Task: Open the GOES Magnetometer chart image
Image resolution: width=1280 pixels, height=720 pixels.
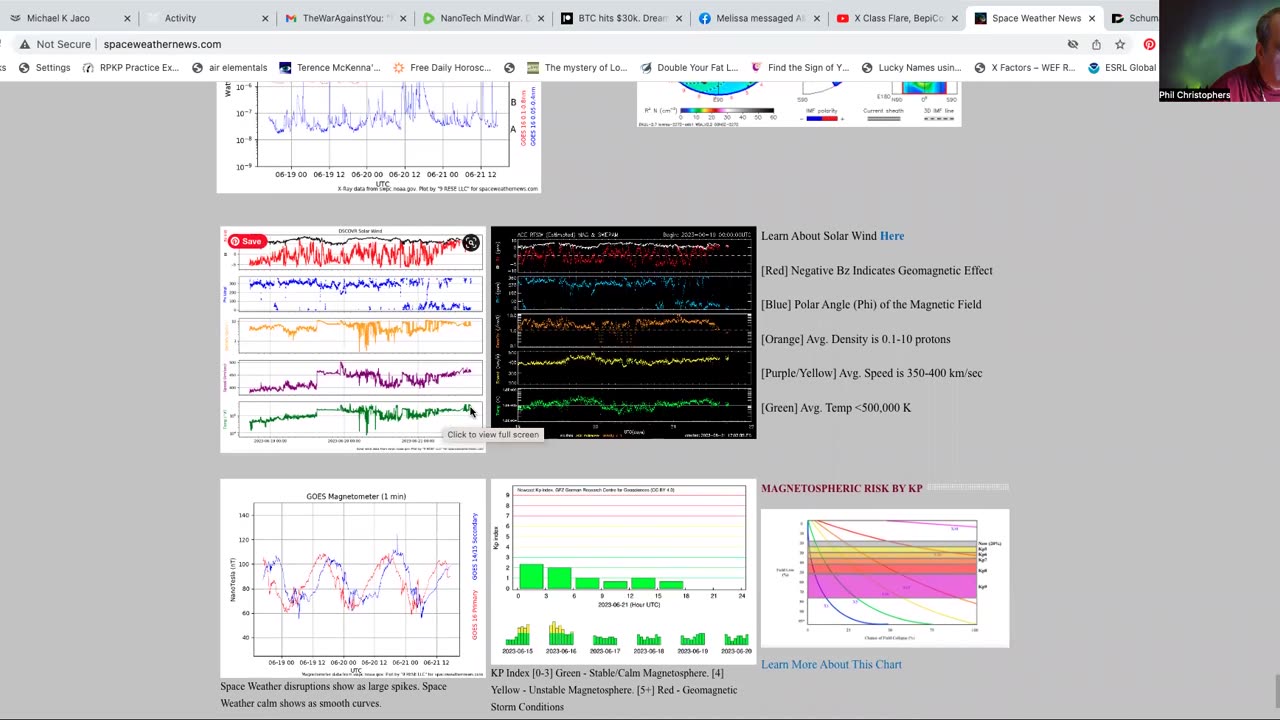Action: (x=353, y=578)
